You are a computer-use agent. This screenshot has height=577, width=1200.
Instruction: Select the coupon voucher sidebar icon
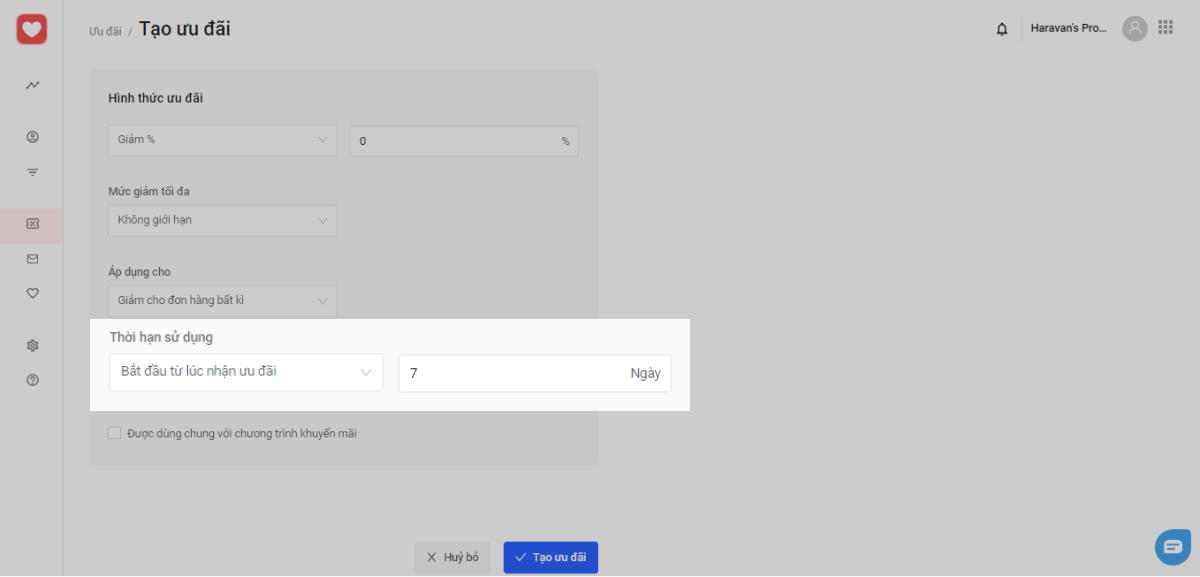click(32, 224)
